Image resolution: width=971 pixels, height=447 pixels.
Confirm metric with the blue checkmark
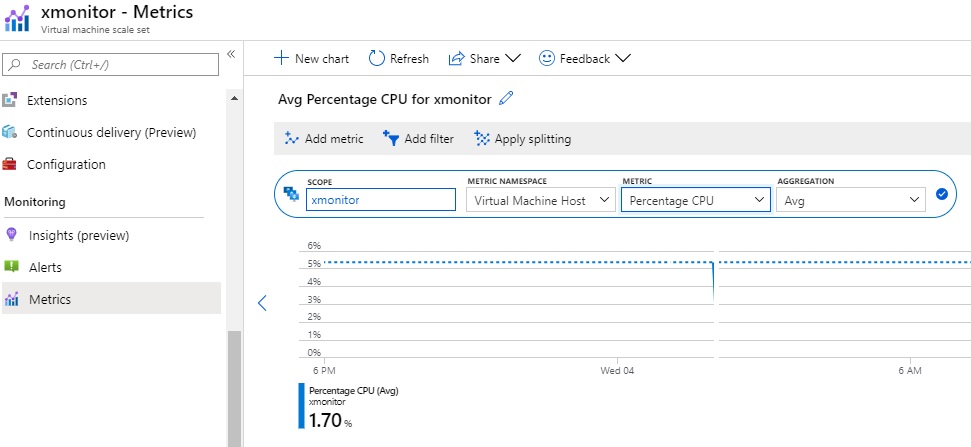coord(941,195)
